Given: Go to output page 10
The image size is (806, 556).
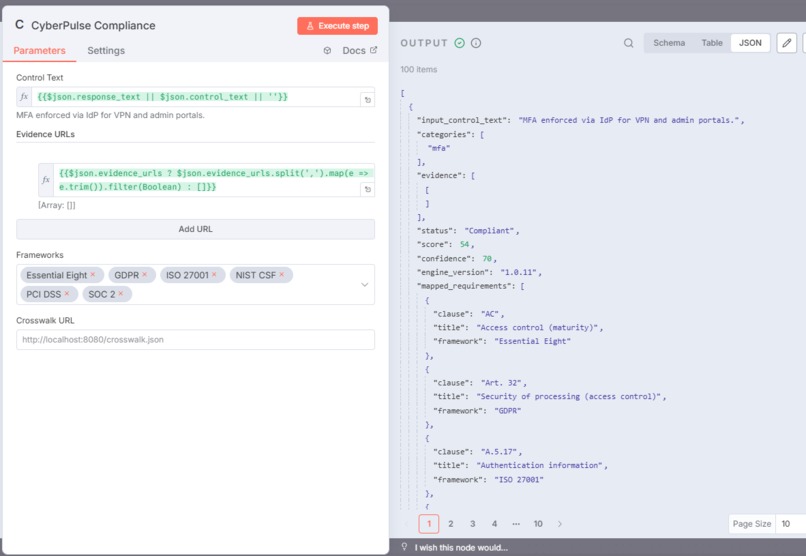Looking at the screenshot, I should pyautogui.click(x=538, y=524).
